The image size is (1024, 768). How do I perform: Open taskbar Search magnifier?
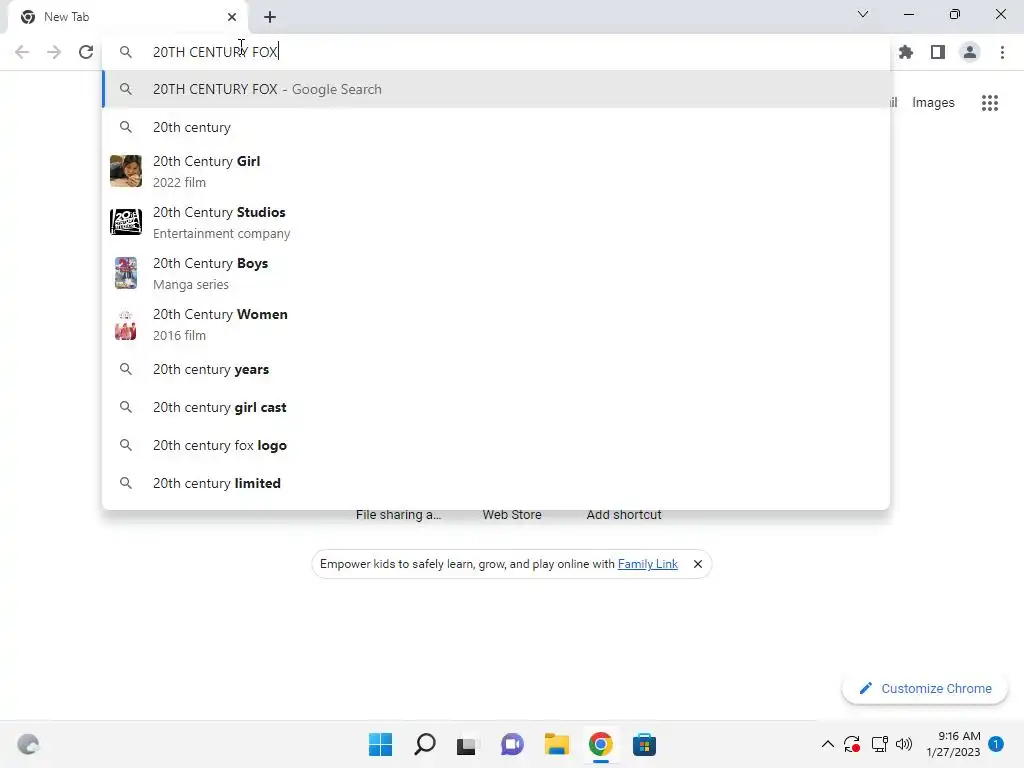(424, 744)
